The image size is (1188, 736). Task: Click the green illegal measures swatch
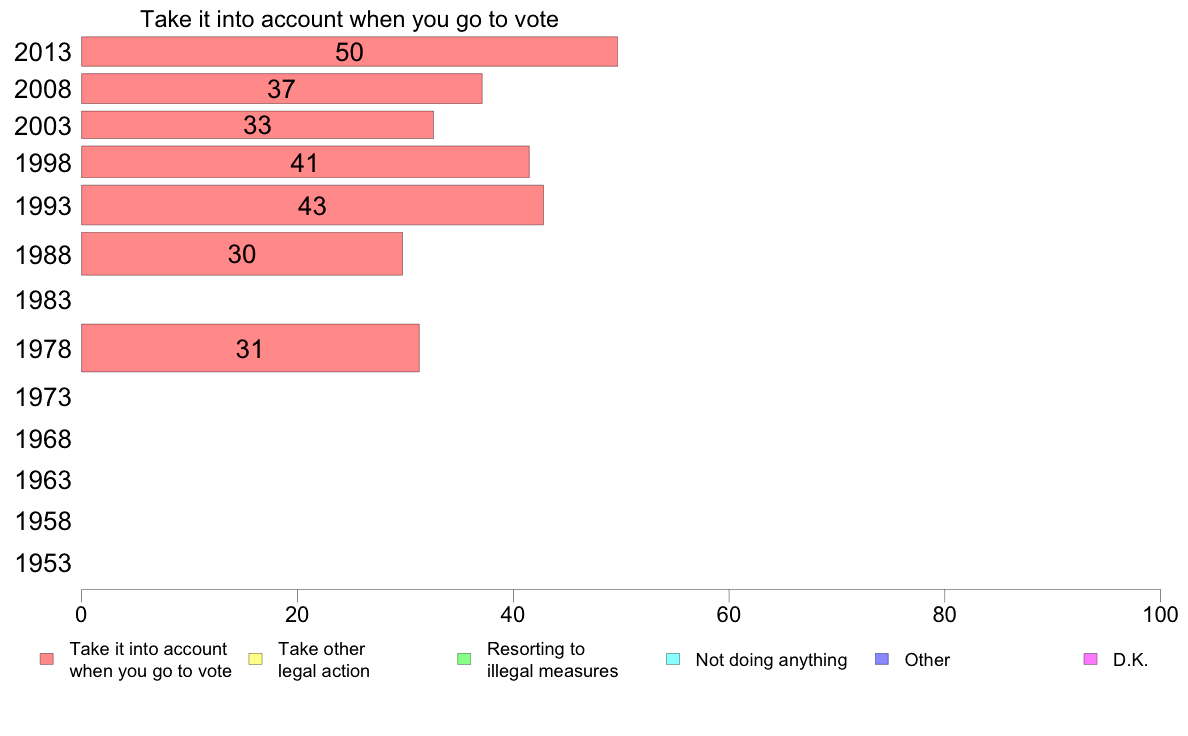[x=464, y=659]
